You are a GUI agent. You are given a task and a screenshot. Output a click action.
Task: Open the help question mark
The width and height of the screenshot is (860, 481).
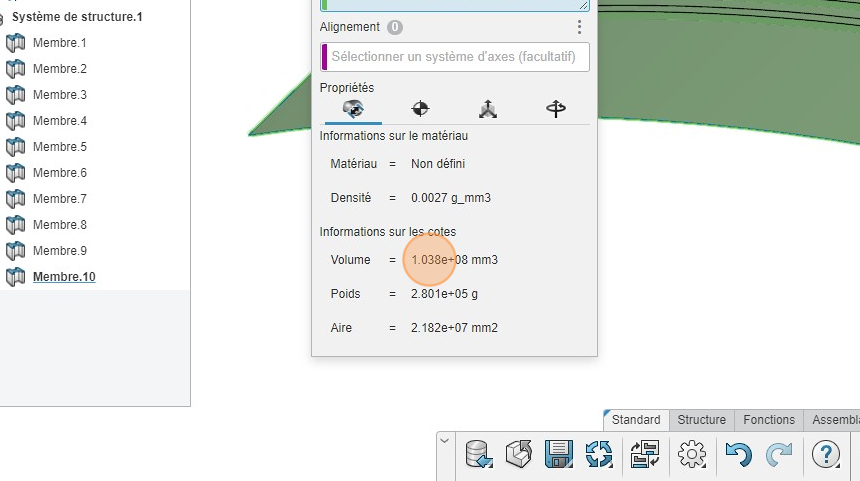coord(825,454)
